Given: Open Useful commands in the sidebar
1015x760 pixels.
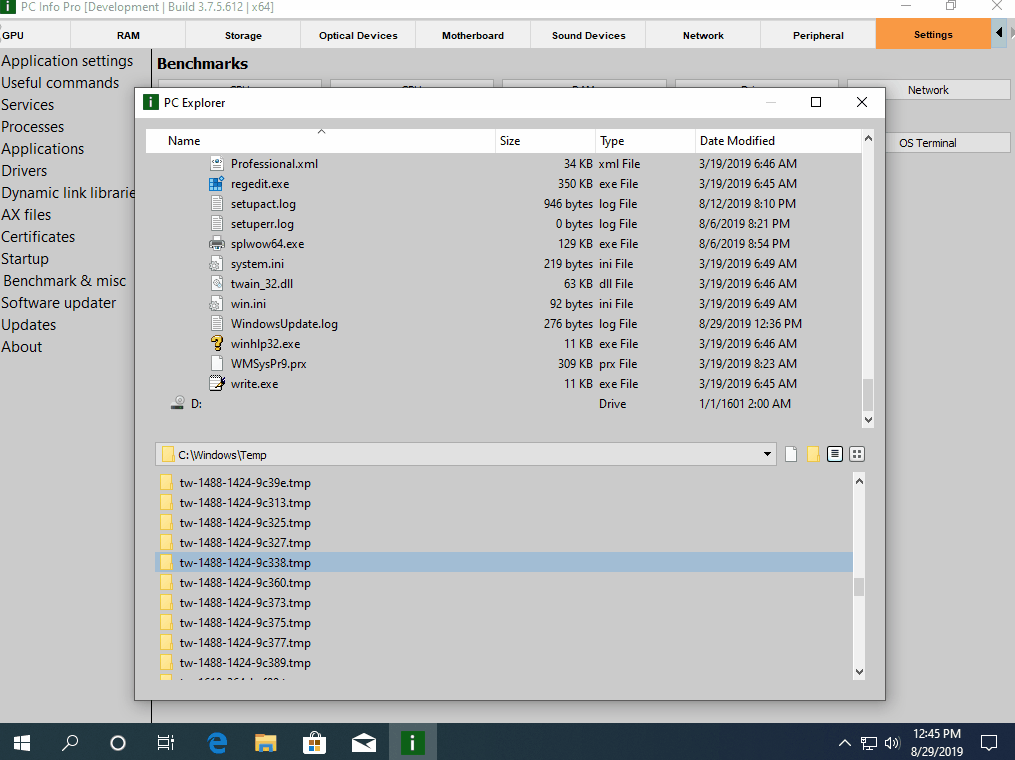Looking at the screenshot, I should 60,83.
